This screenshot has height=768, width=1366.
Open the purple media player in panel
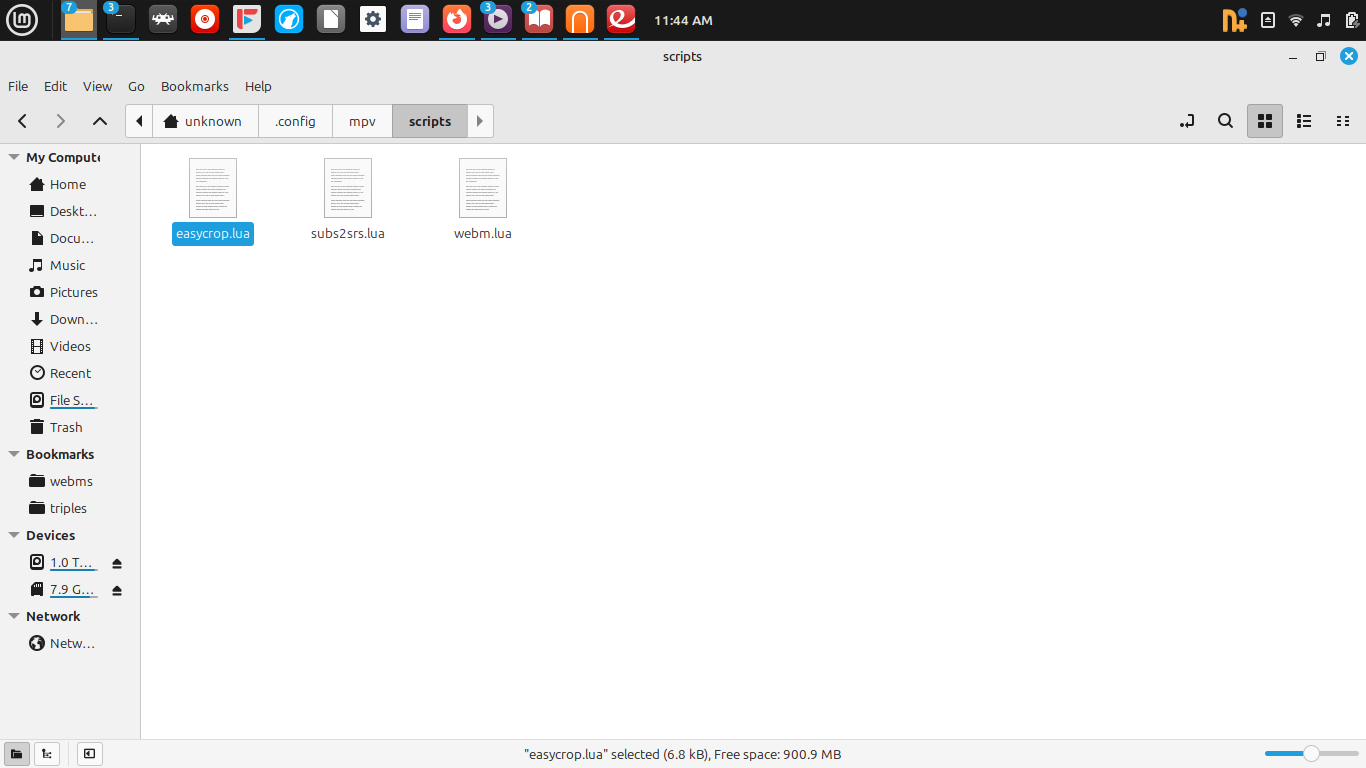pos(499,20)
